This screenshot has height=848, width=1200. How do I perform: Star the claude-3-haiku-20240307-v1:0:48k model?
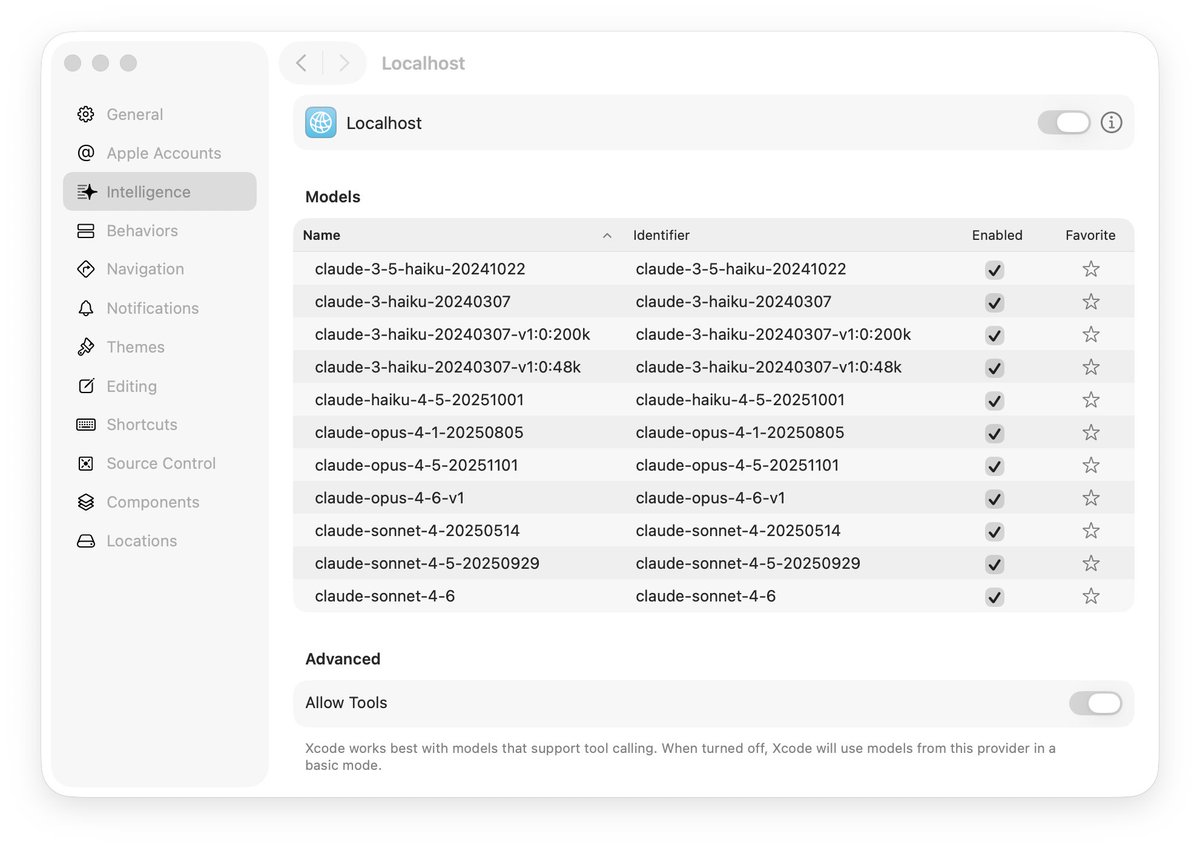1091,367
